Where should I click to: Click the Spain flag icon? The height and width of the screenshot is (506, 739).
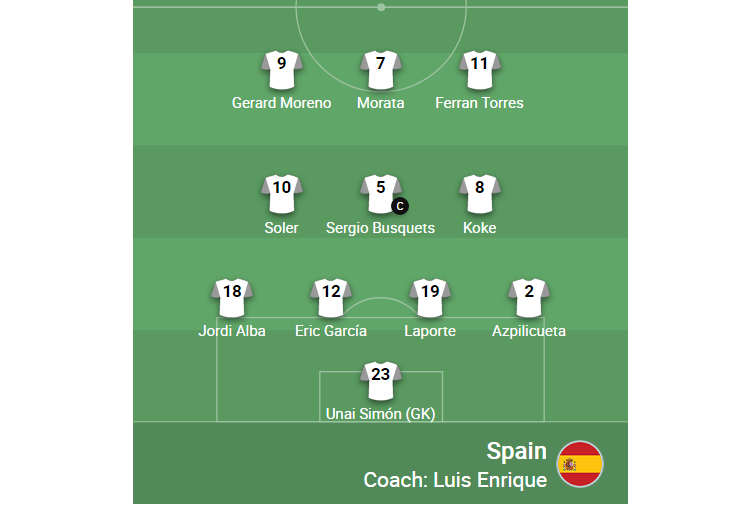coord(579,465)
